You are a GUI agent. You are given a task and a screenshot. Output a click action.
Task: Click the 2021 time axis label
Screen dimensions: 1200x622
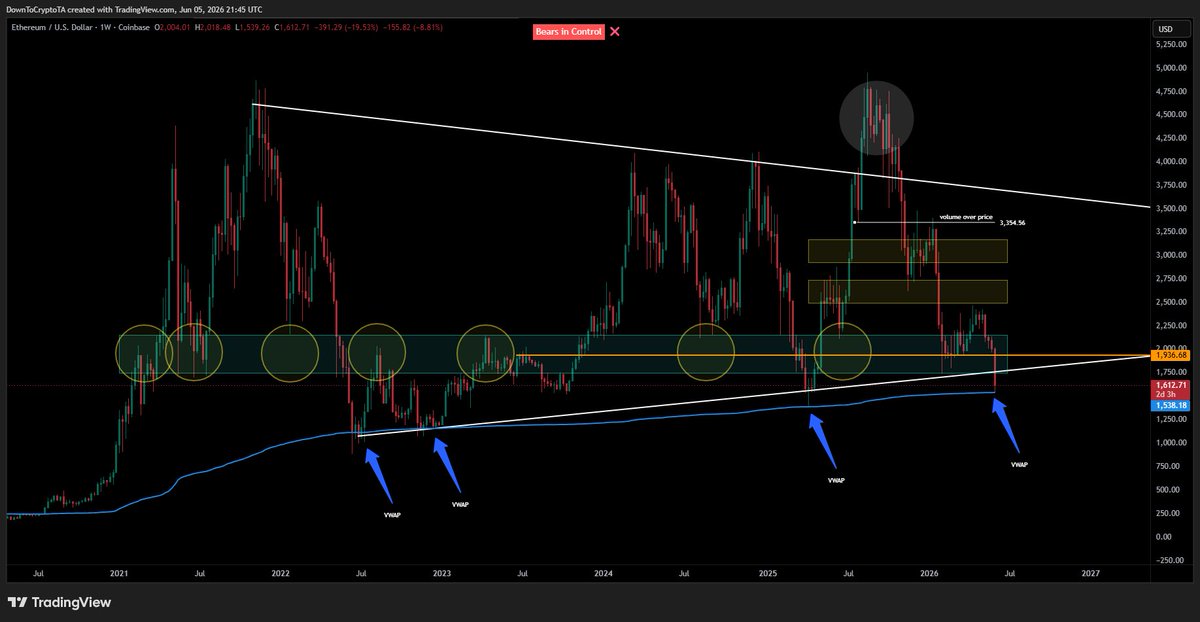click(x=119, y=574)
